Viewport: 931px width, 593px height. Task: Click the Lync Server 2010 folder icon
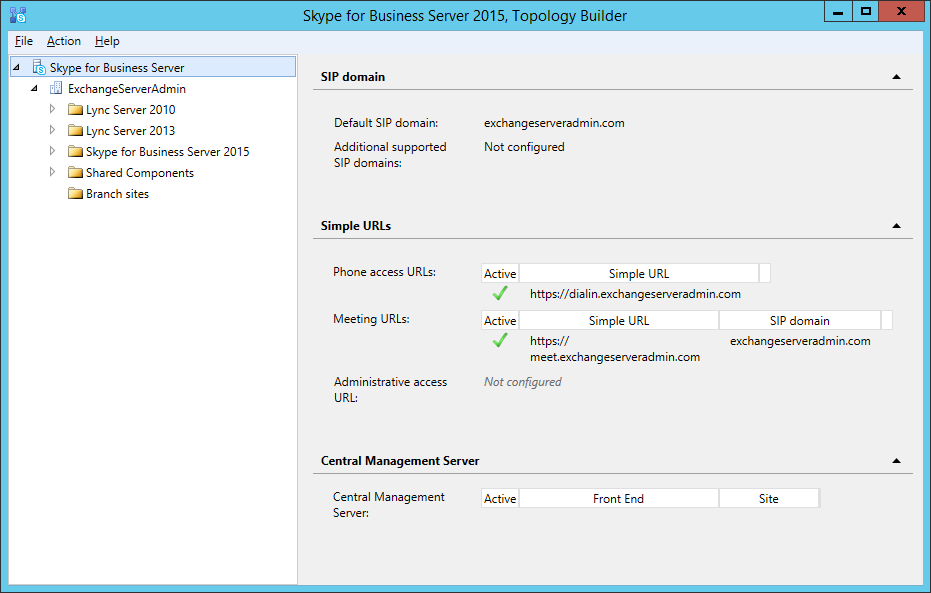click(75, 109)
